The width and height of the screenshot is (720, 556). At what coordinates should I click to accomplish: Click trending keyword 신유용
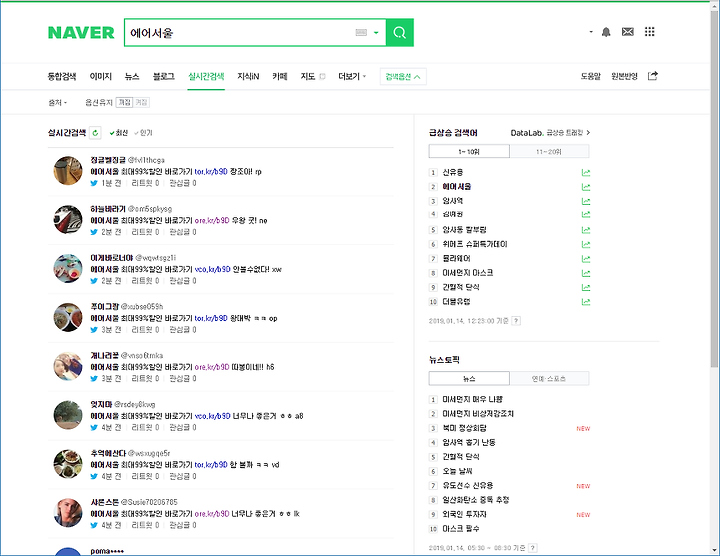pos(453,173)
